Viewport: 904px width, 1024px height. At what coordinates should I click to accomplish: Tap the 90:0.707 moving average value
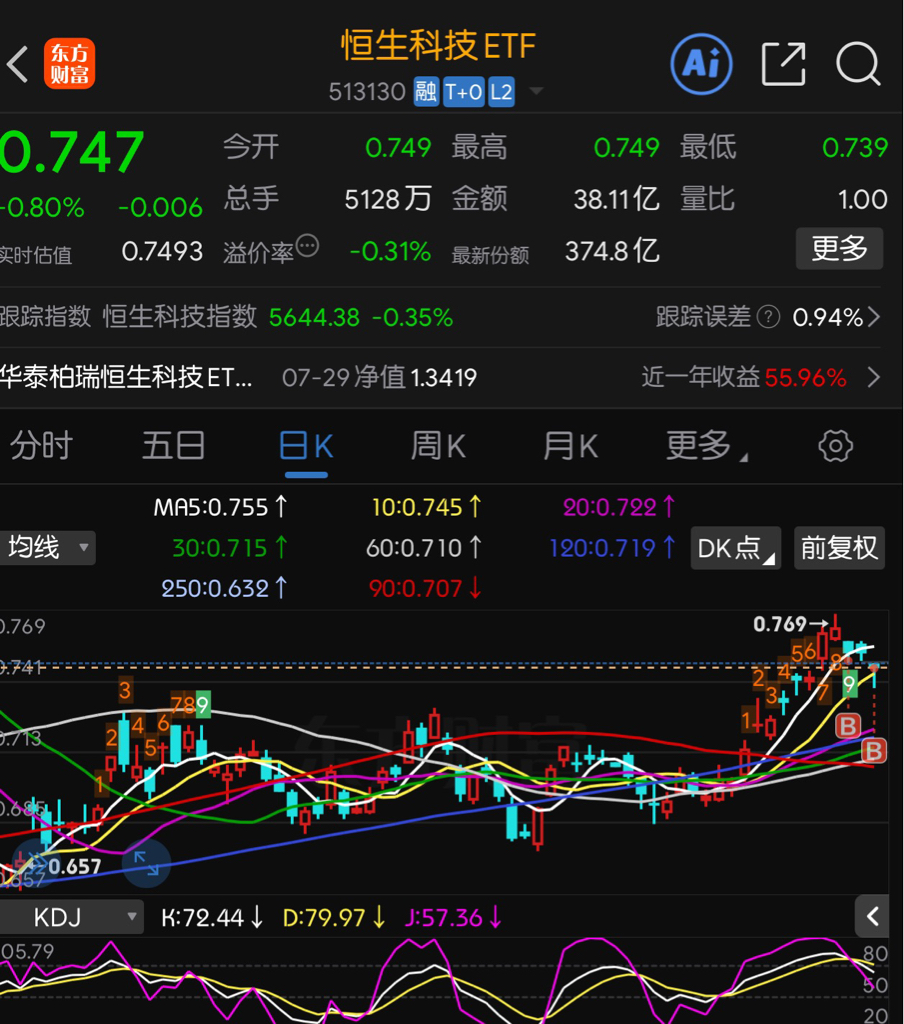[x=425, y=588]
